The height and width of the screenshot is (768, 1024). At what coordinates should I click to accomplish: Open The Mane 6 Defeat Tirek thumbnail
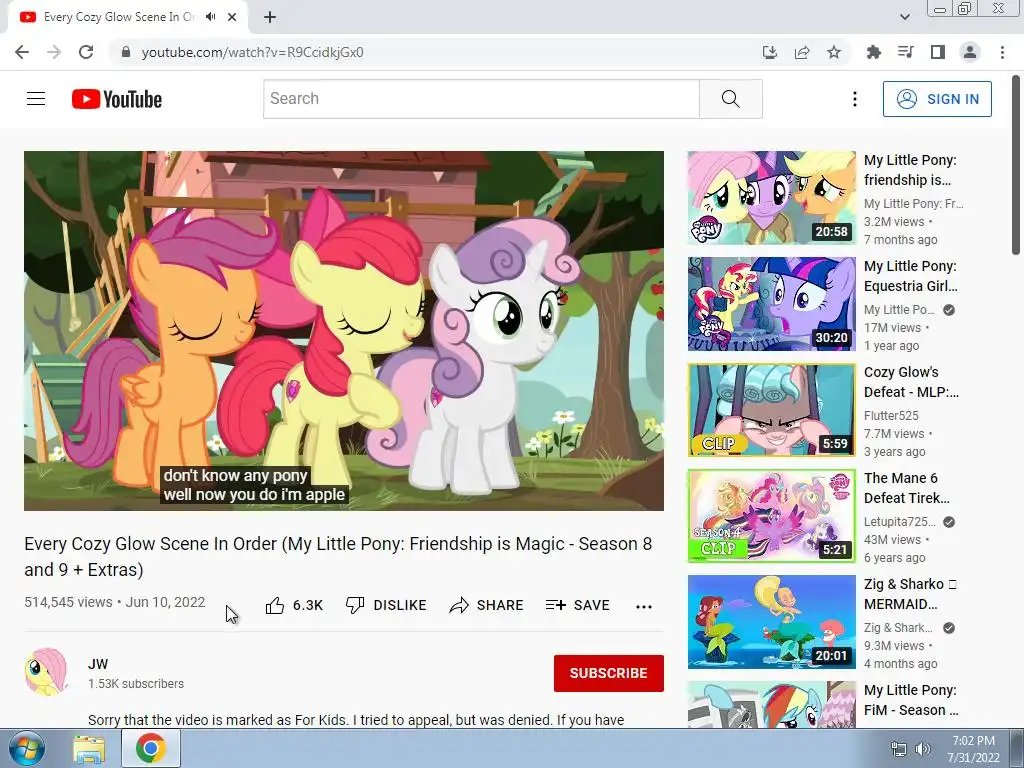coord(771,516)
